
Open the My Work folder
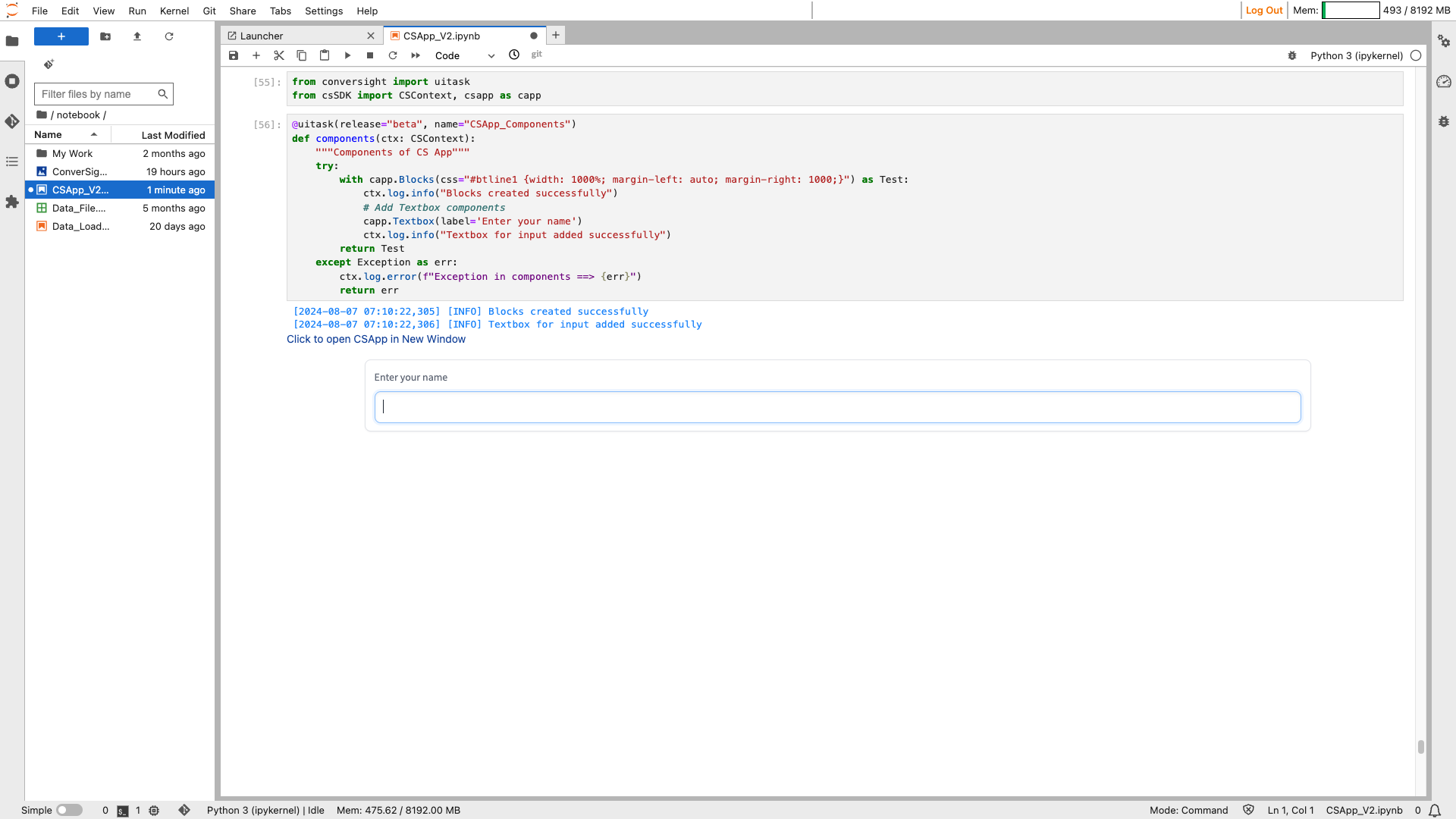point(120,153)
